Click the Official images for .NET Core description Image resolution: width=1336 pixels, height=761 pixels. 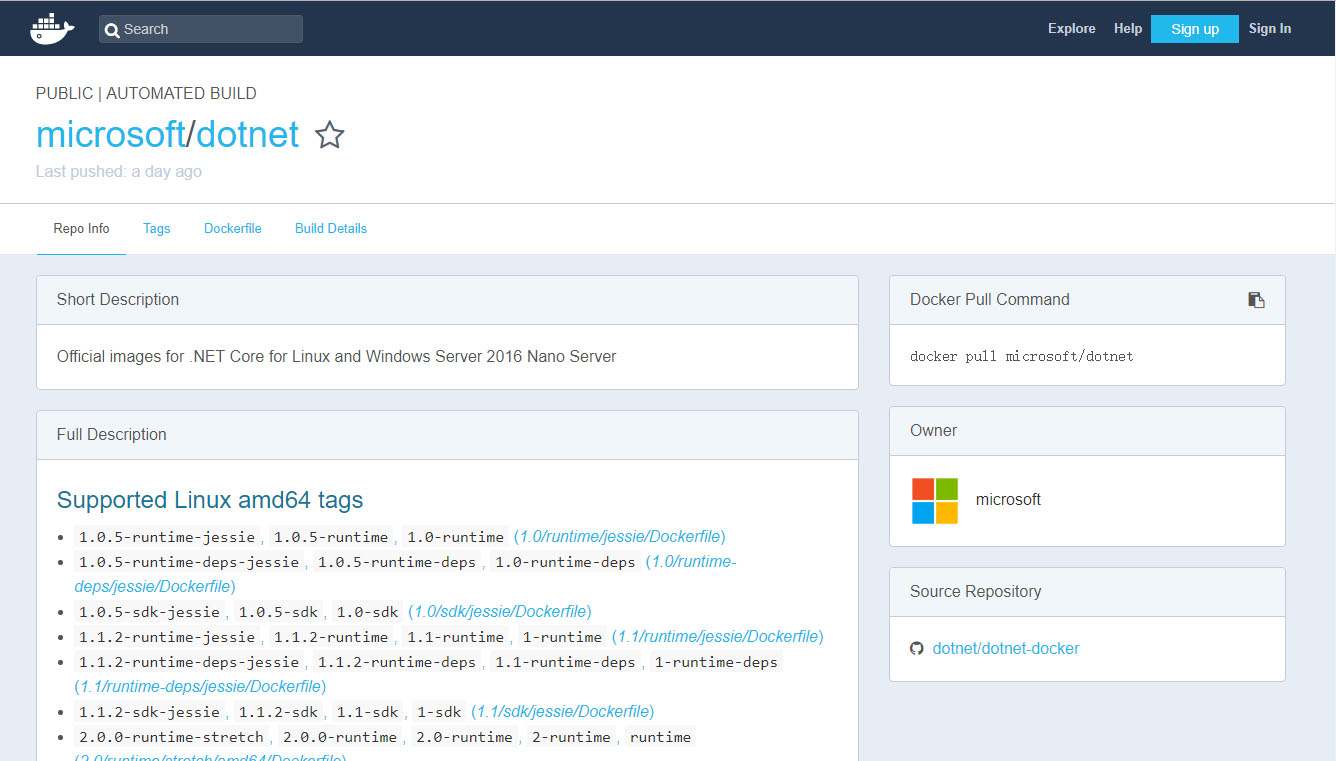(x=337, y=357)
